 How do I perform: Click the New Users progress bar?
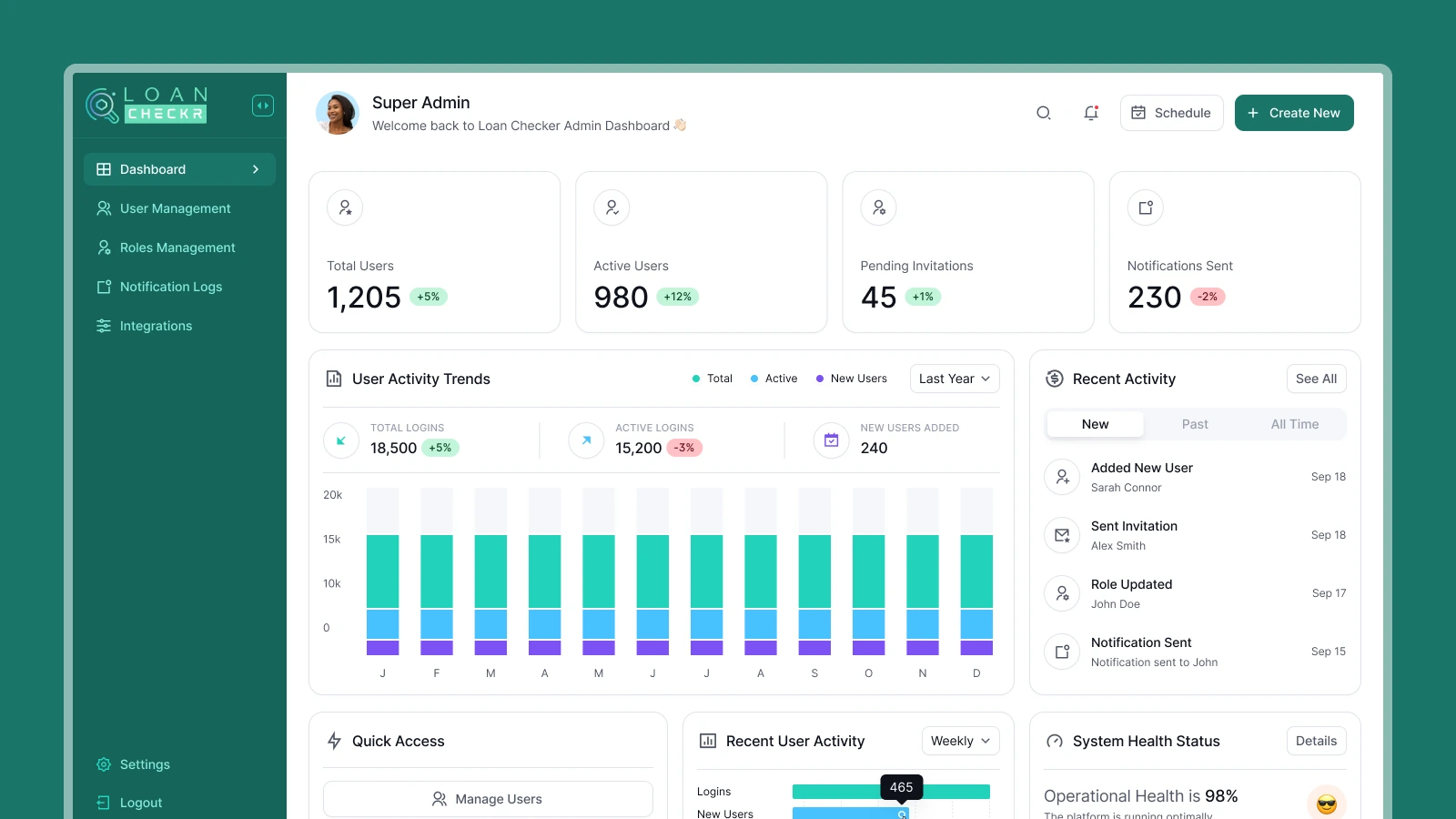pyautogui.click(x=851, y=814)
